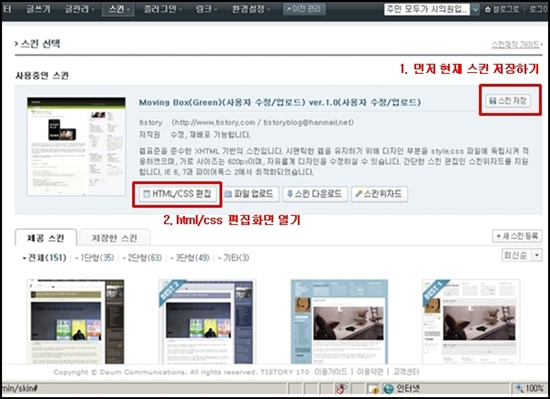Screen dimensions: 550x399
Task: Click the current skin preview thumbnail
Action: coord(76,147)
